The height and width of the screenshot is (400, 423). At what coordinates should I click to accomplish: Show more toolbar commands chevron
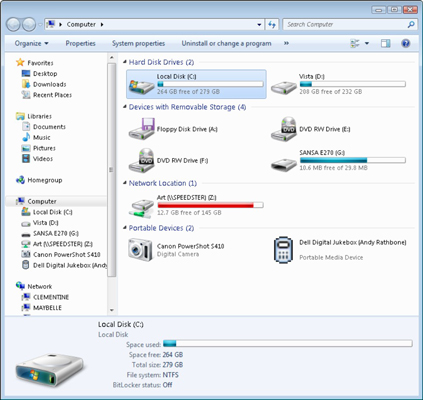[x=286, y=43]
